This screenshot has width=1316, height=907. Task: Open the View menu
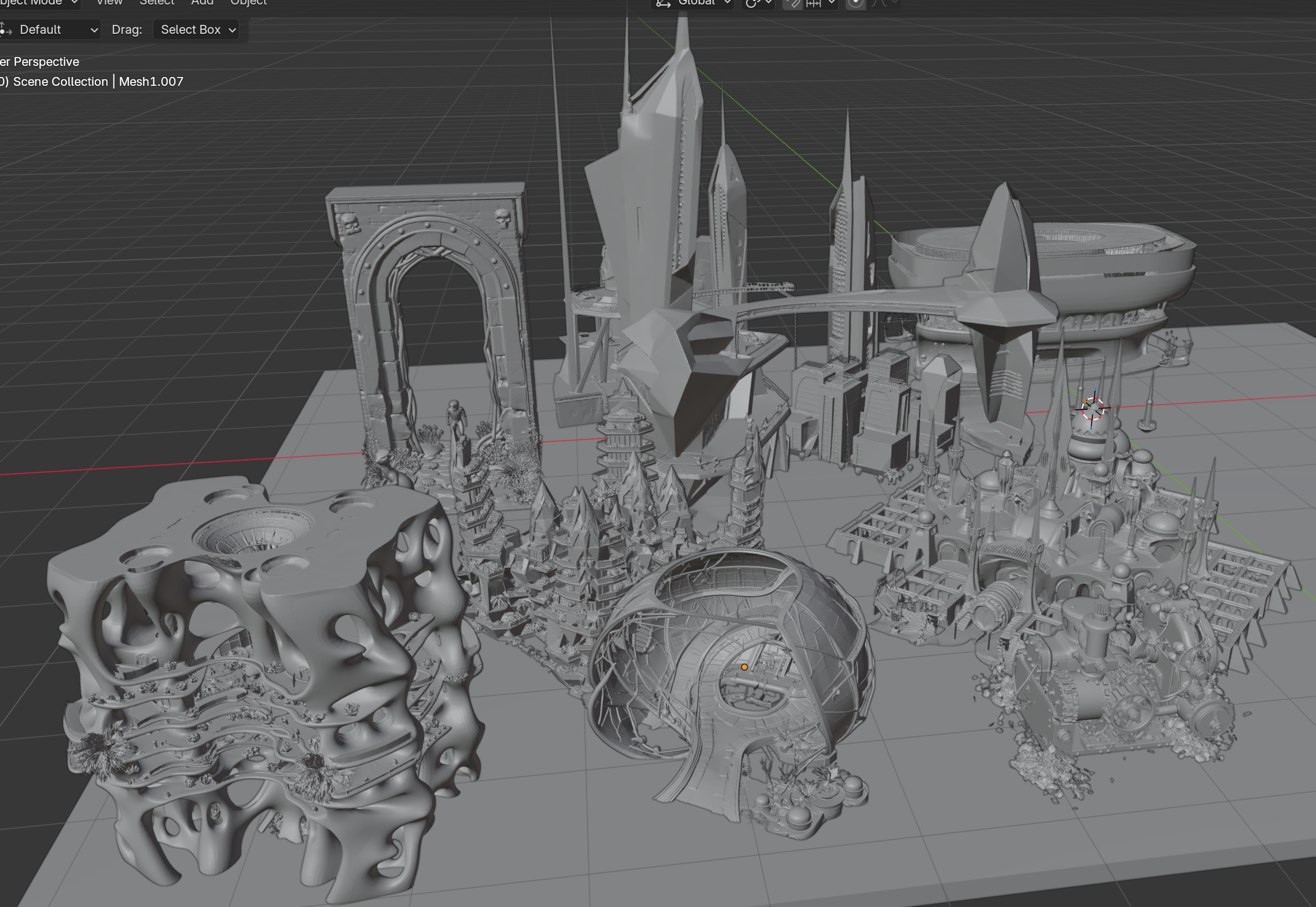click(x=109, y=3)
